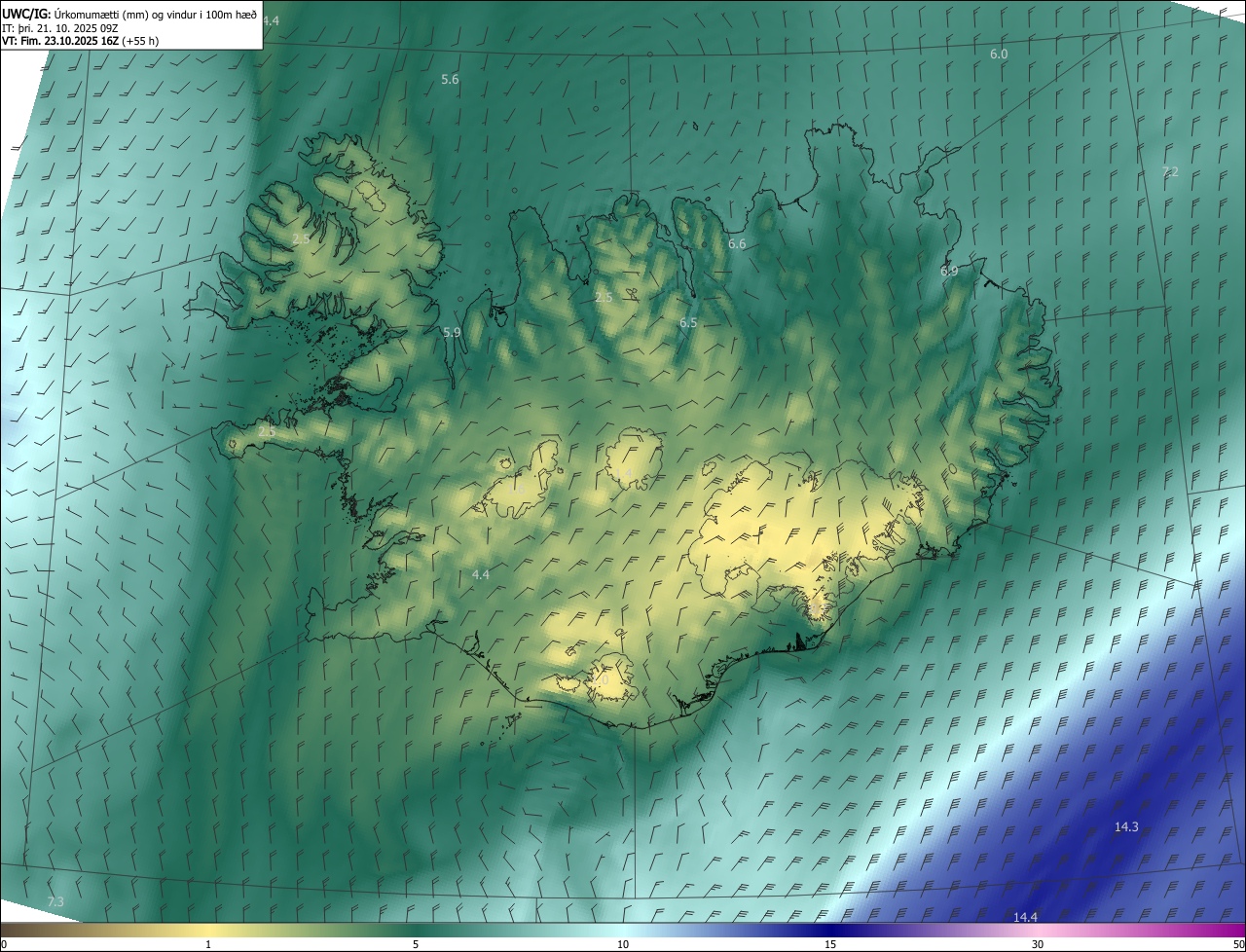This screenshot has width=1246, height=952.
Task: Click the colorbar tick label "10"
Action: tap(623, 944)
